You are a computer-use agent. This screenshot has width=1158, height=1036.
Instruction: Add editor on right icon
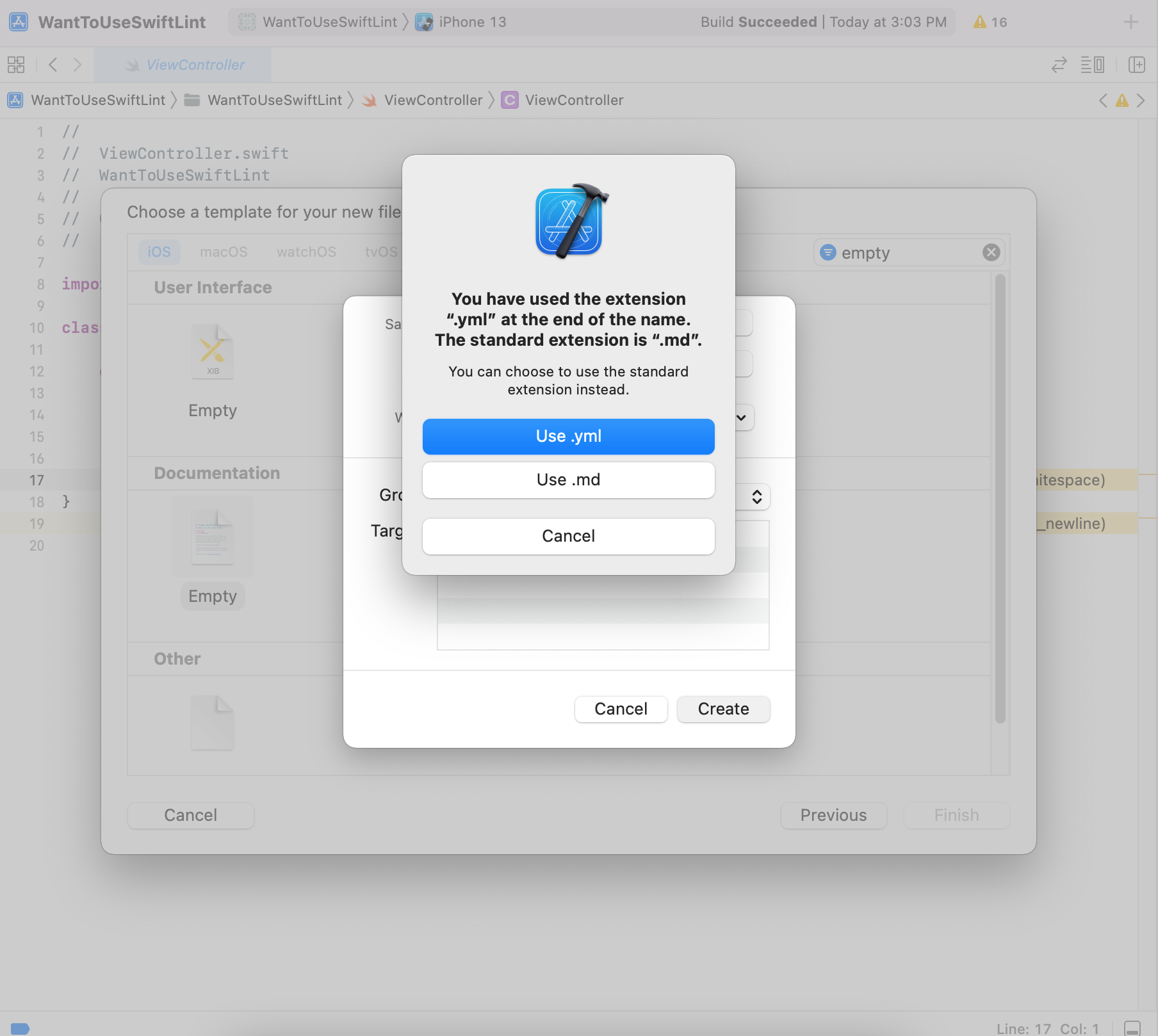[1137, 65]
